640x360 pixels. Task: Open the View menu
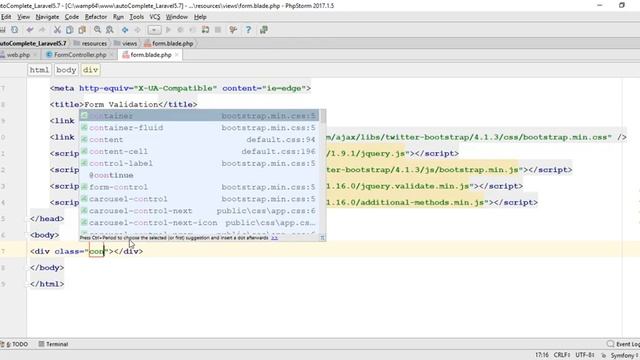coord(23,17)
